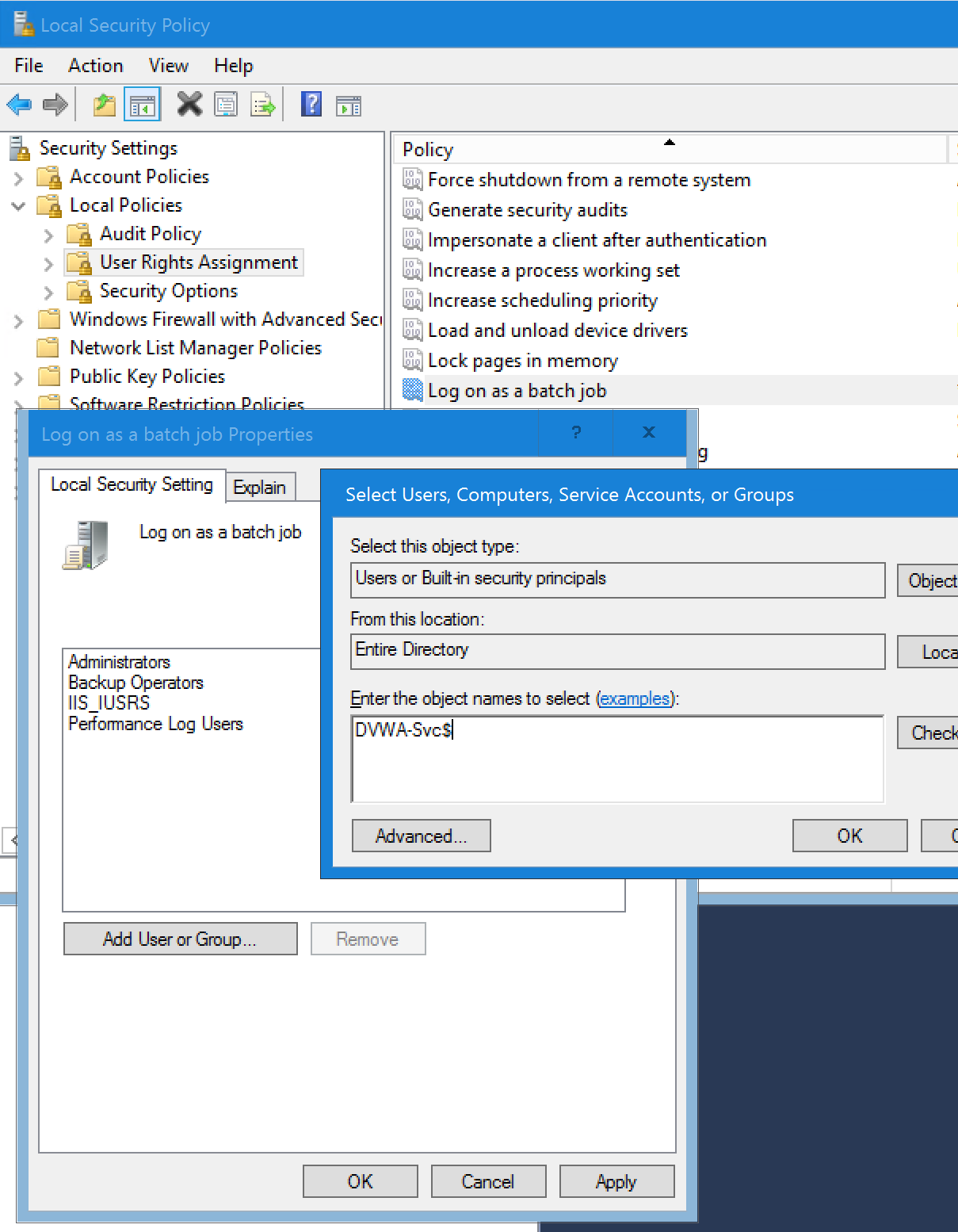Click the Object Types button
Viewport: 958px width, 1232px height.
point(928,580)
